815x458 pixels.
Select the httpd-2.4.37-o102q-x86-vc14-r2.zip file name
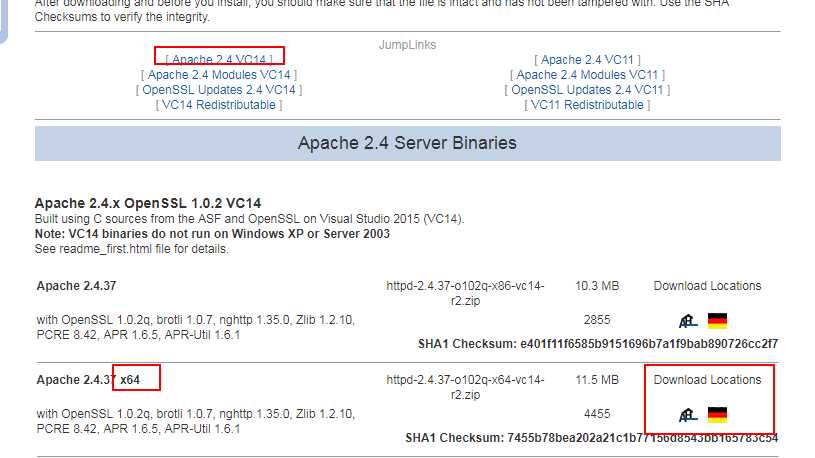(465, 293)
